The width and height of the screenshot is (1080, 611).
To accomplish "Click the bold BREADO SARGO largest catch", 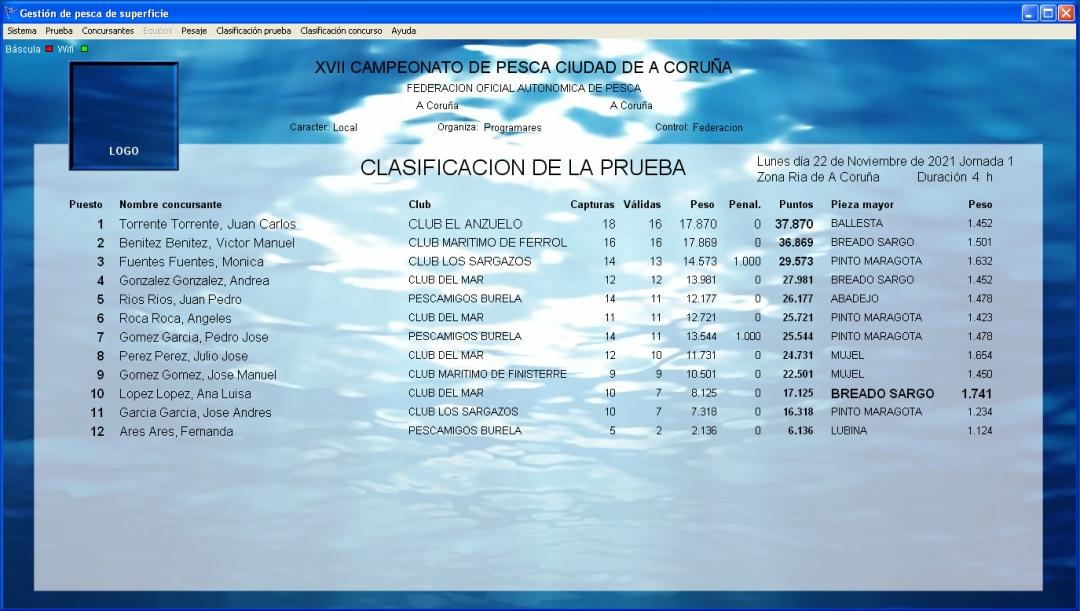I will pyautogui.click(x=882, y=394).
